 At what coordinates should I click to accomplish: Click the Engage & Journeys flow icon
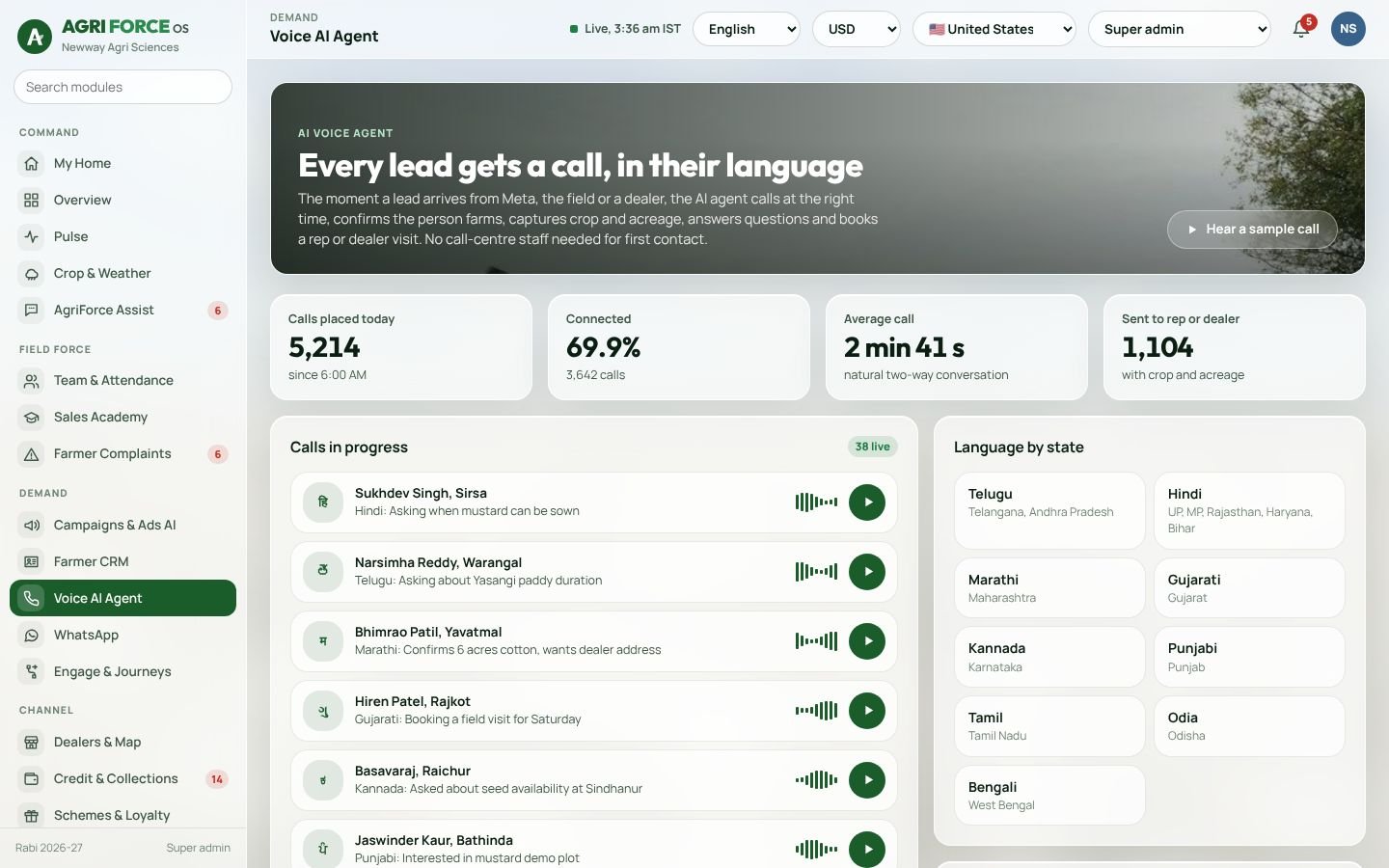(32, 672)
